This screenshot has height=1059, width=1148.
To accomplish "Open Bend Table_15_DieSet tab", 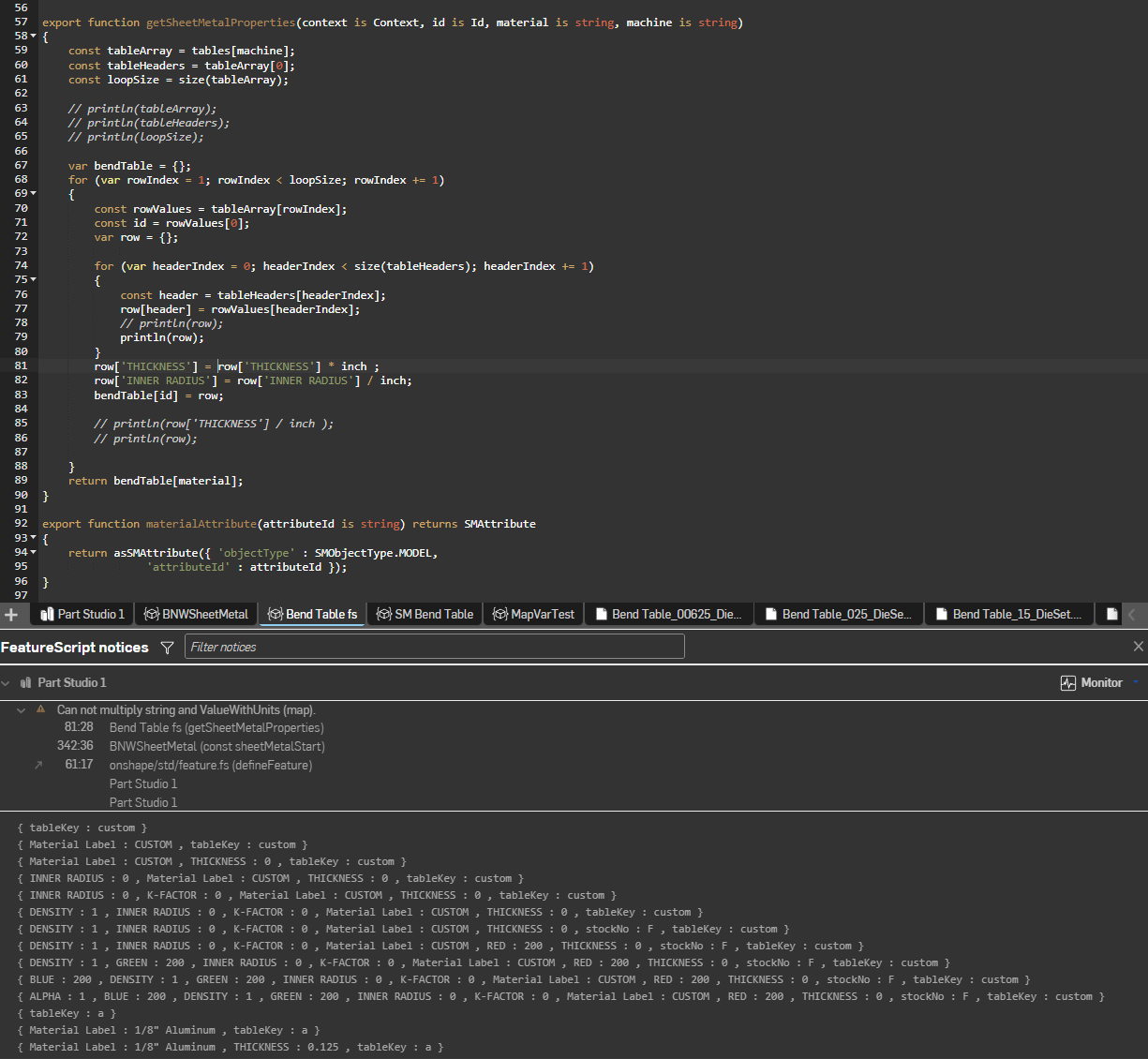I will tap(1009, 615).
